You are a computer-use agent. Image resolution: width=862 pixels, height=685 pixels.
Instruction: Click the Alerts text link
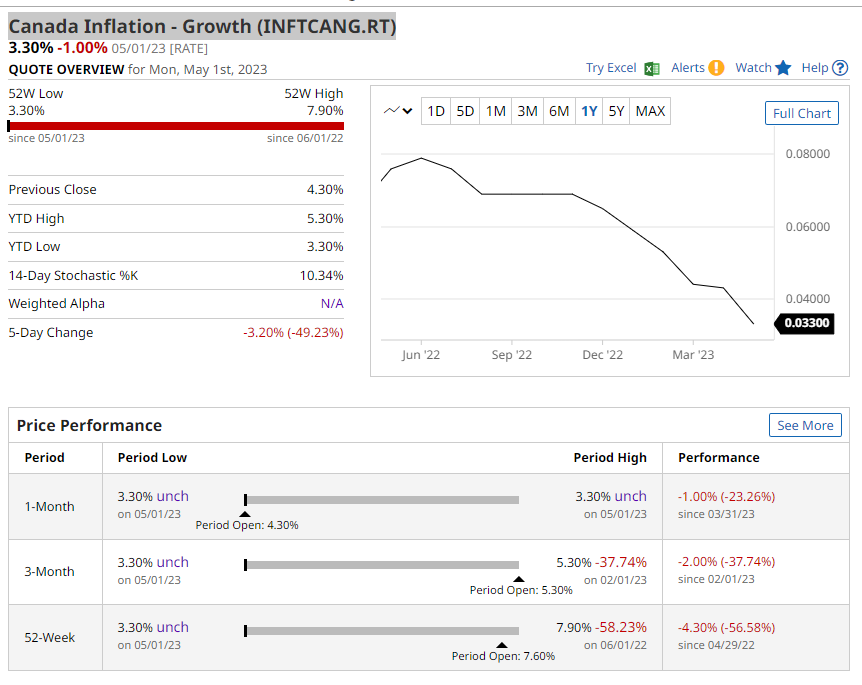click(x=688, y=68)
